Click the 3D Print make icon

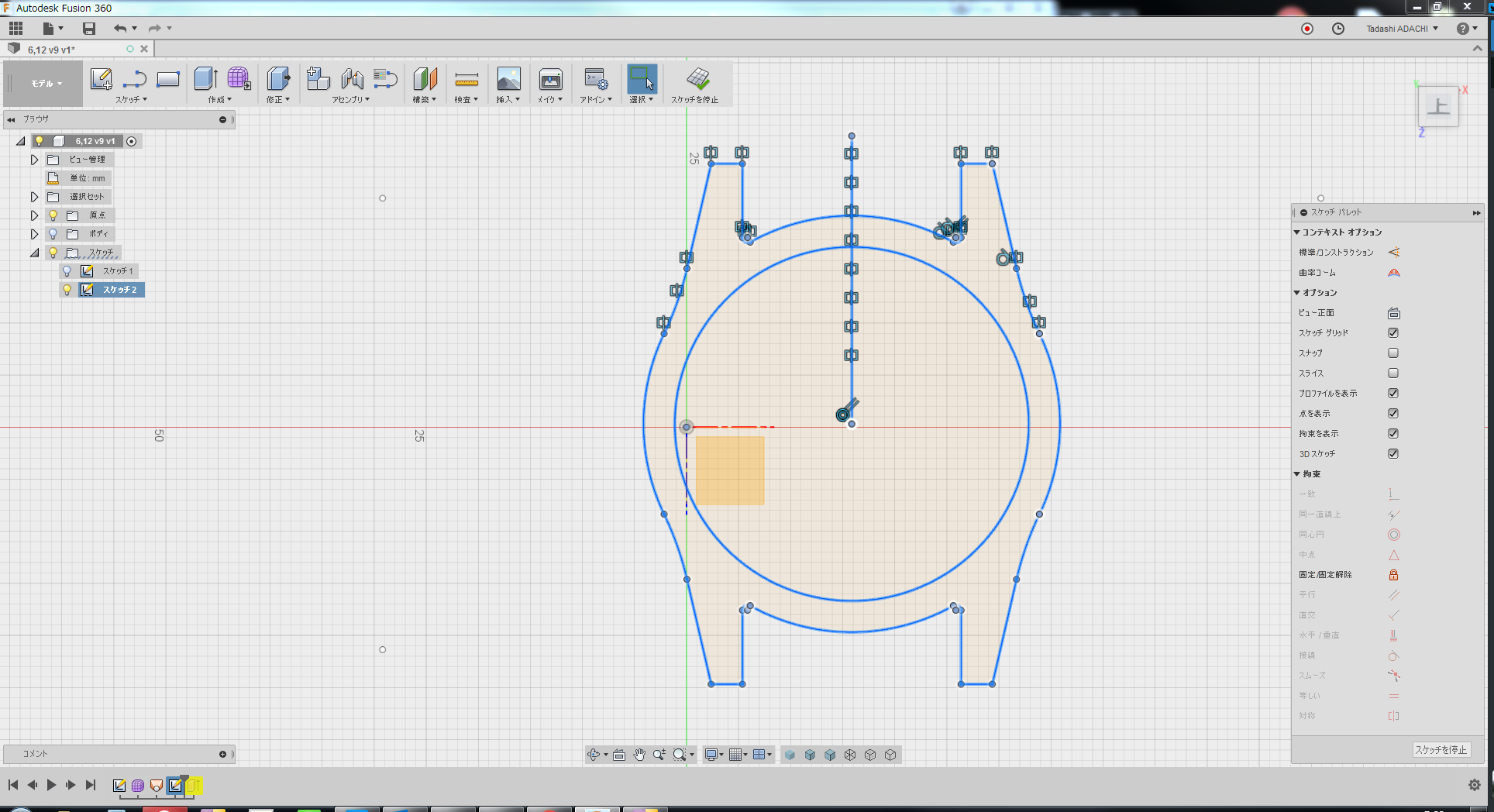[x=550, y=79]
